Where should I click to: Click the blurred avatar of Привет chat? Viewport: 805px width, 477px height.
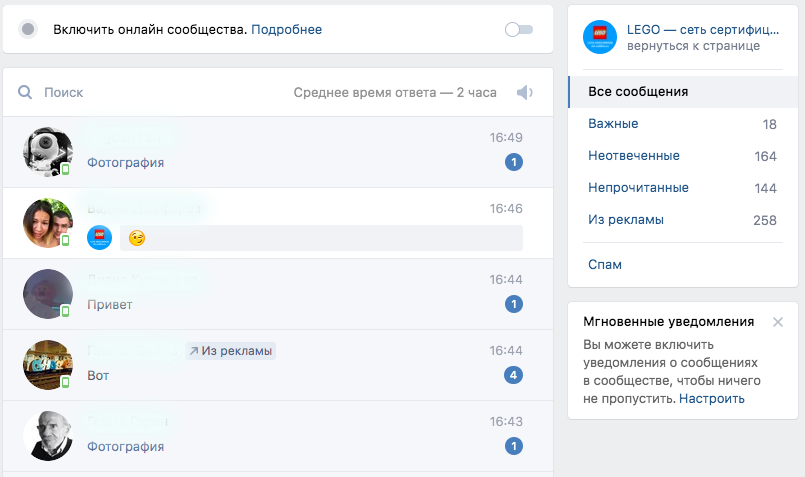(48, 294)
